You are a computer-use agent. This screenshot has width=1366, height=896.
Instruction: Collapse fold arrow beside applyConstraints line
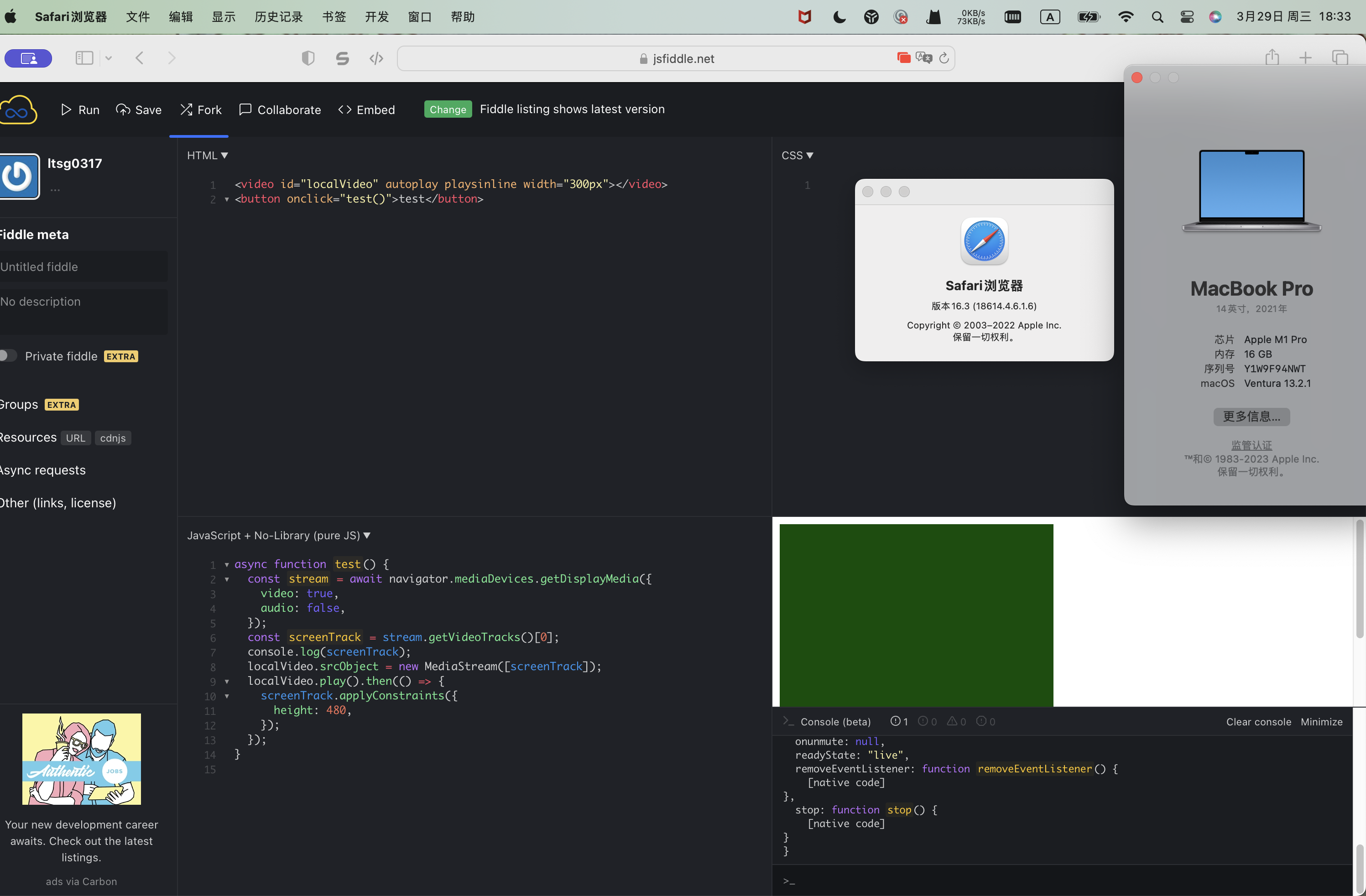pyautogui.click(x=227, y=696)
